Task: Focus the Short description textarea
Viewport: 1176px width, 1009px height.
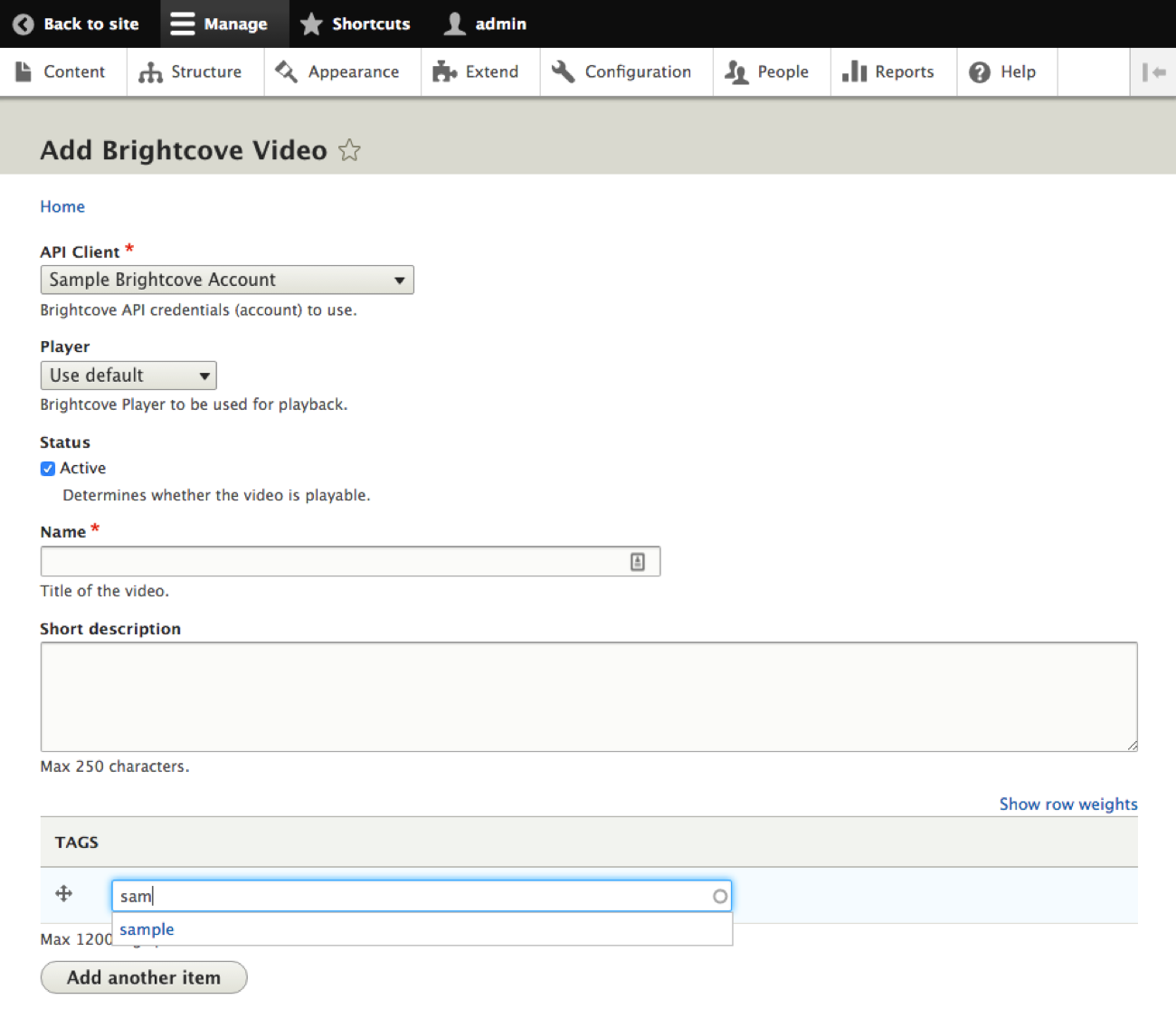Action: [589, 697]
